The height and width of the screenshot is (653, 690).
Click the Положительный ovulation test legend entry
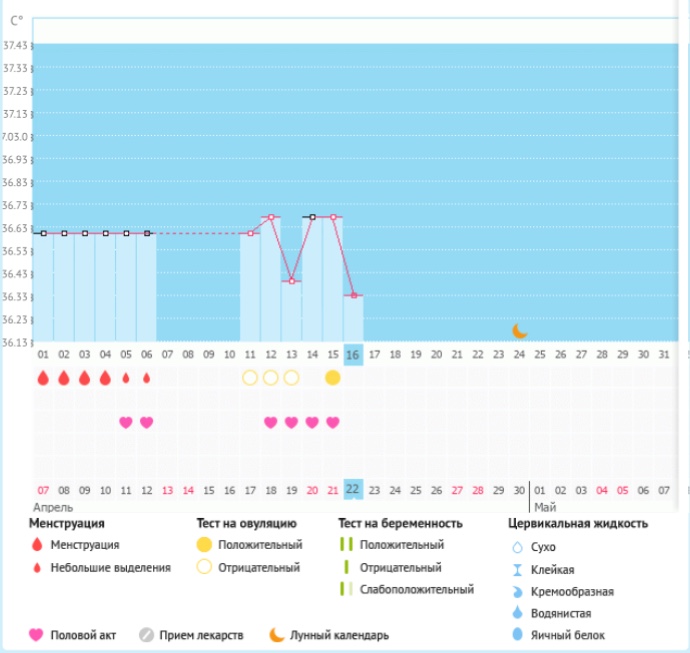coord(245,545)
